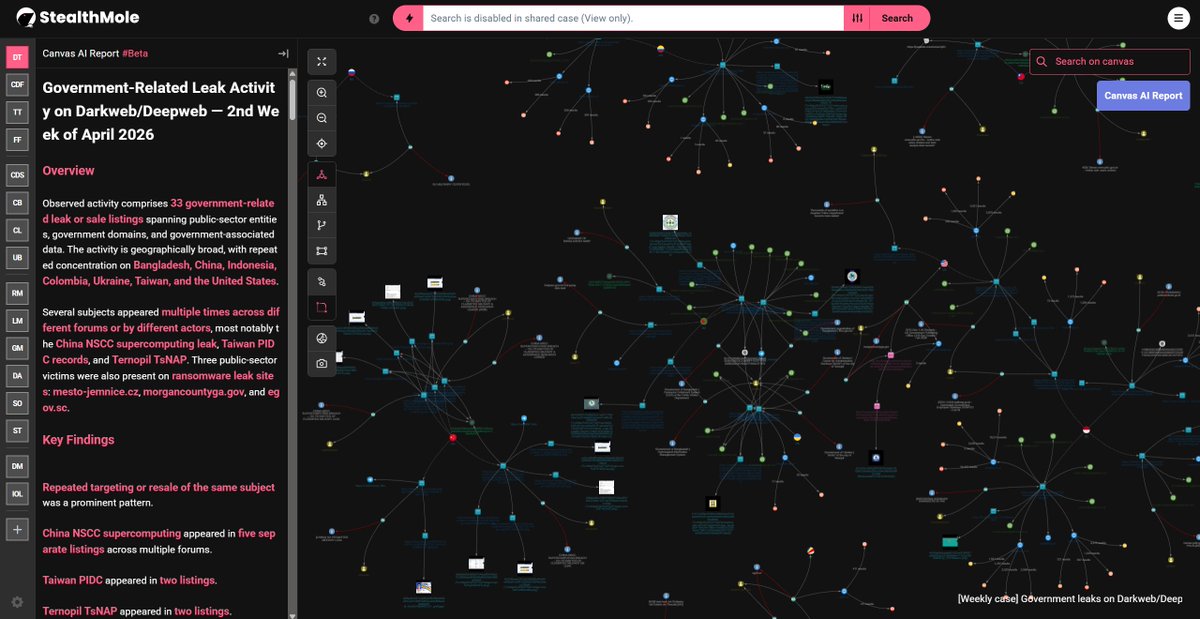
Task: Click the StealthMole logo
Action: click(77, 17)
